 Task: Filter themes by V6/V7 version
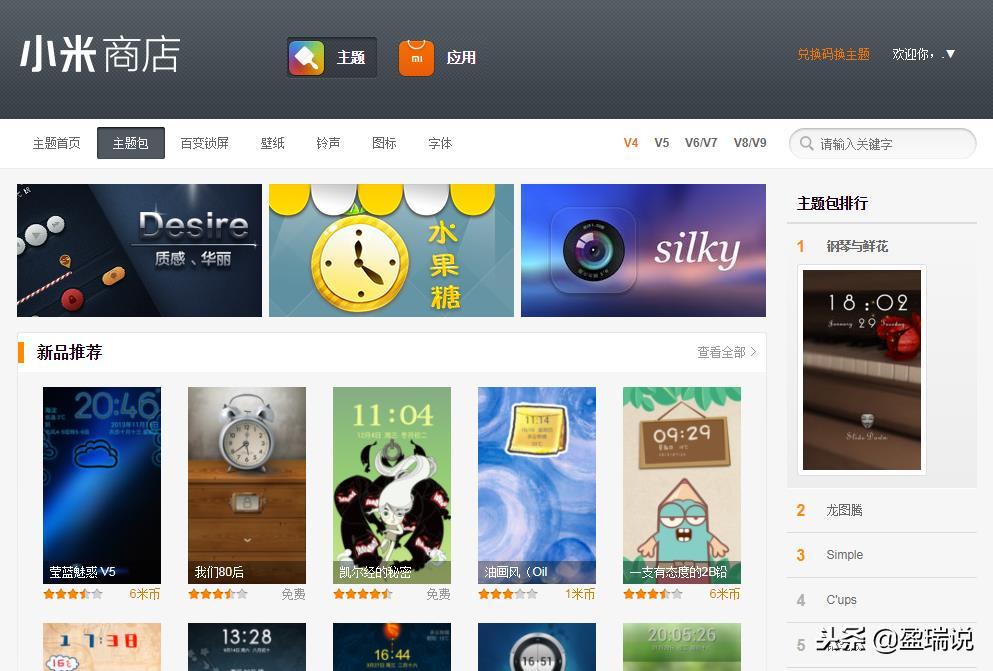click(x=701, y=143)
